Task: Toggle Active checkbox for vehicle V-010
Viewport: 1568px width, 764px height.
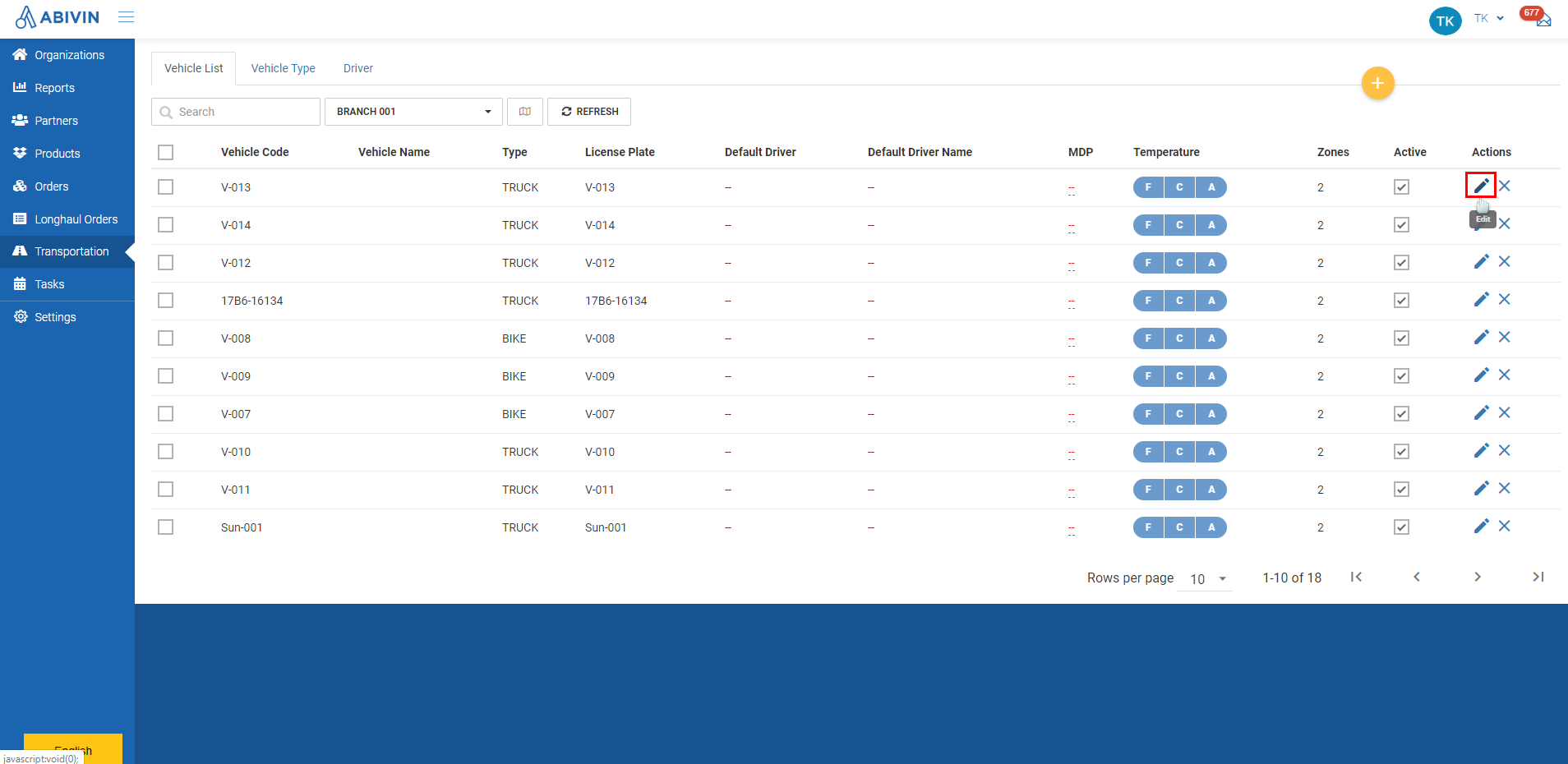Action: pyautogui.click(x=1402, y=452)
